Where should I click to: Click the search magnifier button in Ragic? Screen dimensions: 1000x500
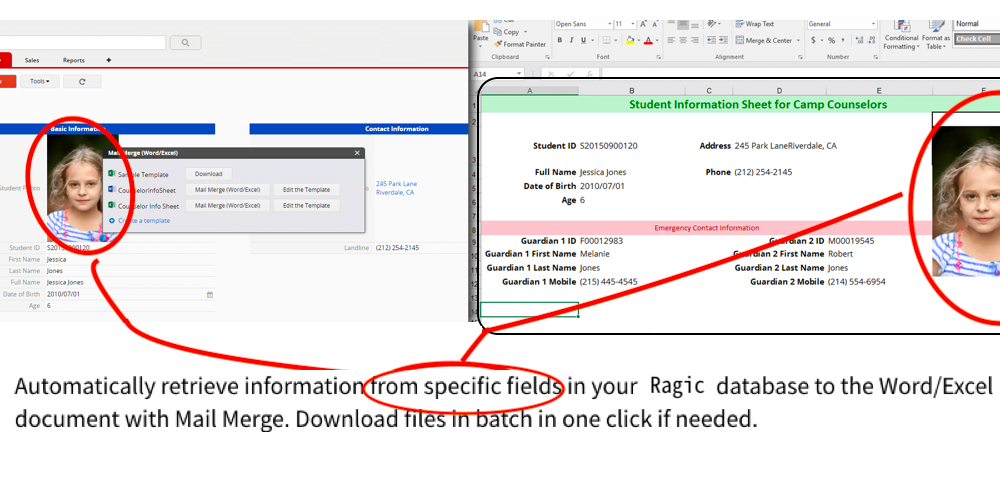coord(186,43)
